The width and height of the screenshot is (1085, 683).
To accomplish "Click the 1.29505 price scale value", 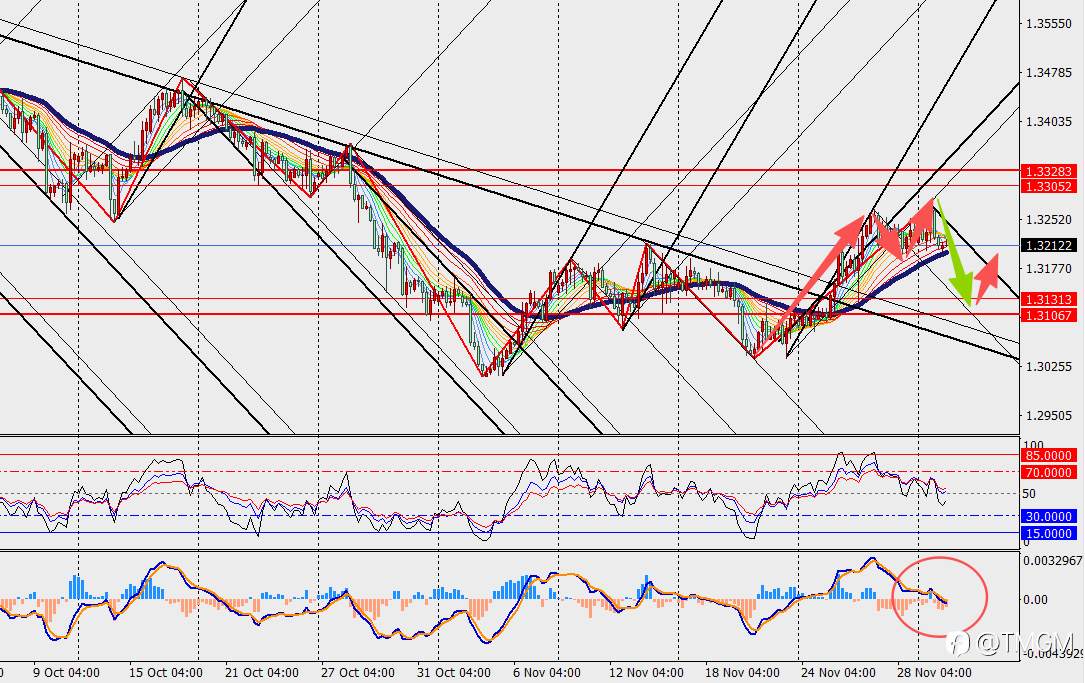I will (1048, 415).
